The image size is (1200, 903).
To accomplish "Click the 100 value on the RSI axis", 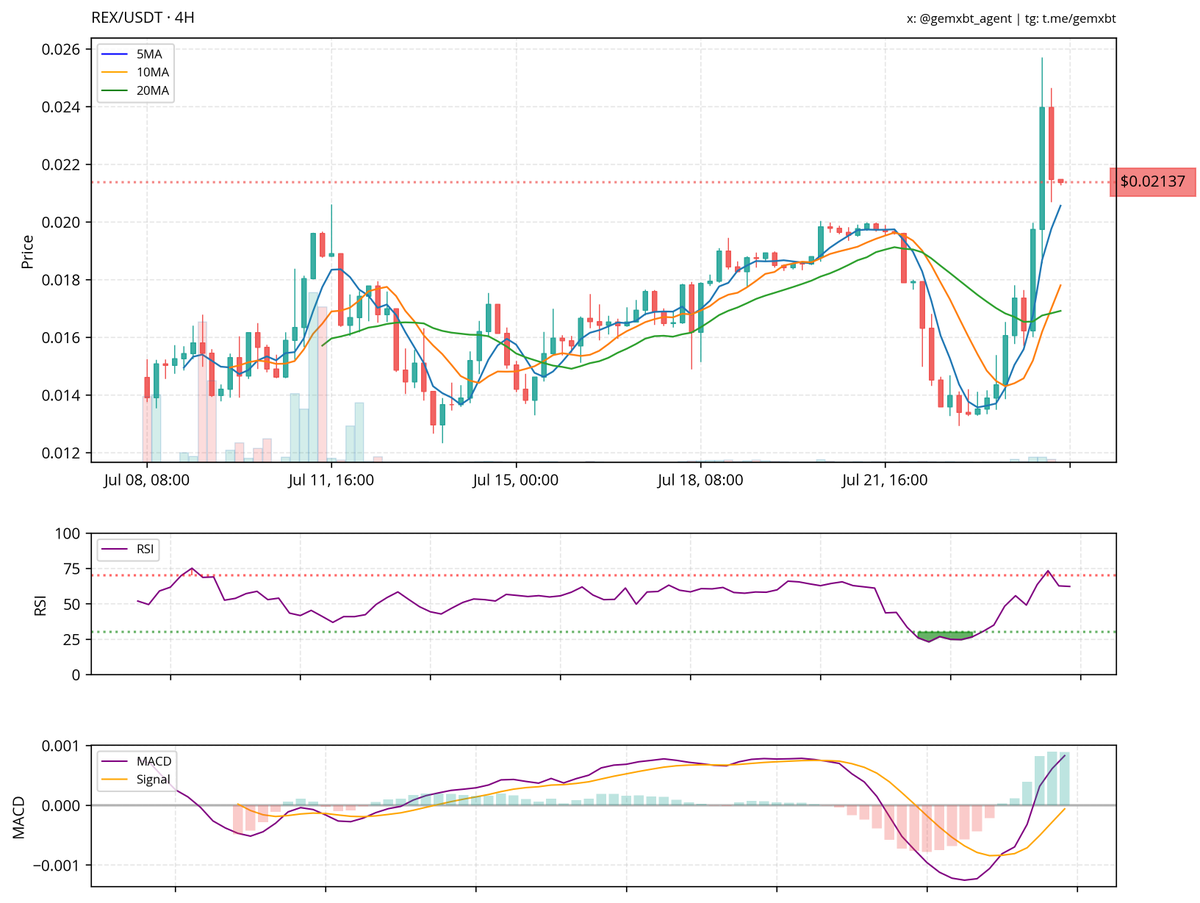I will pos(69,534).
